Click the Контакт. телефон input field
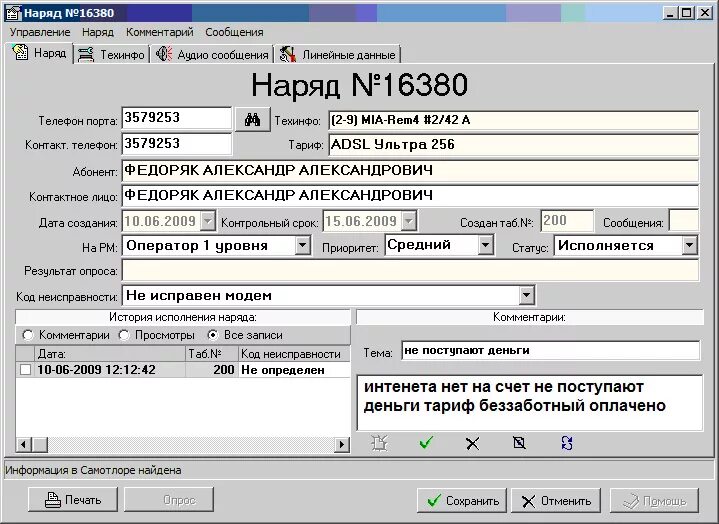The width and height of the screenshot is (719, 524). (x=177, y=144)
